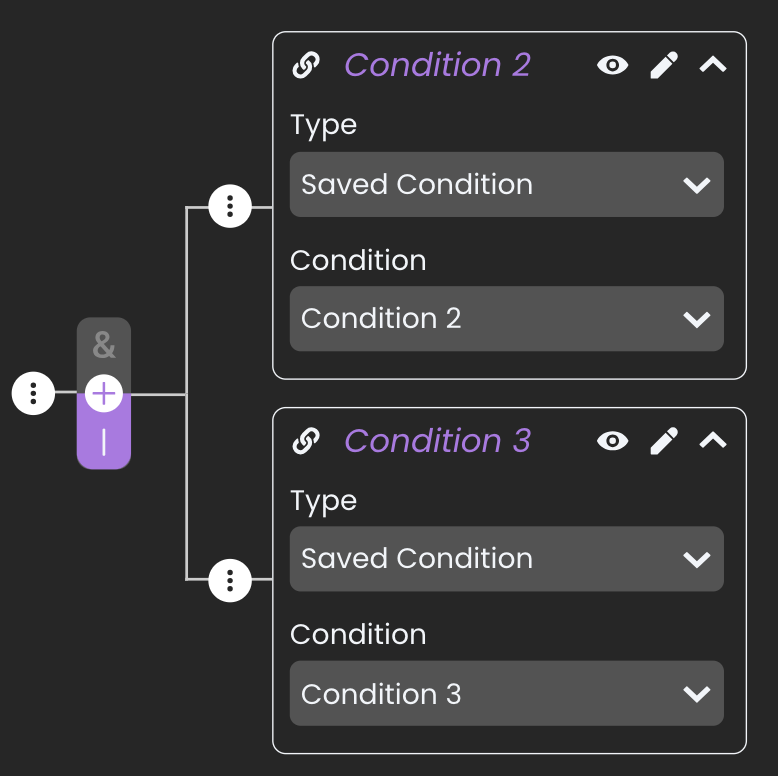Collapse the Condition 3 card with the chevron
The image size is (778, 776).
pyautogui.click(x=713, y=441)
